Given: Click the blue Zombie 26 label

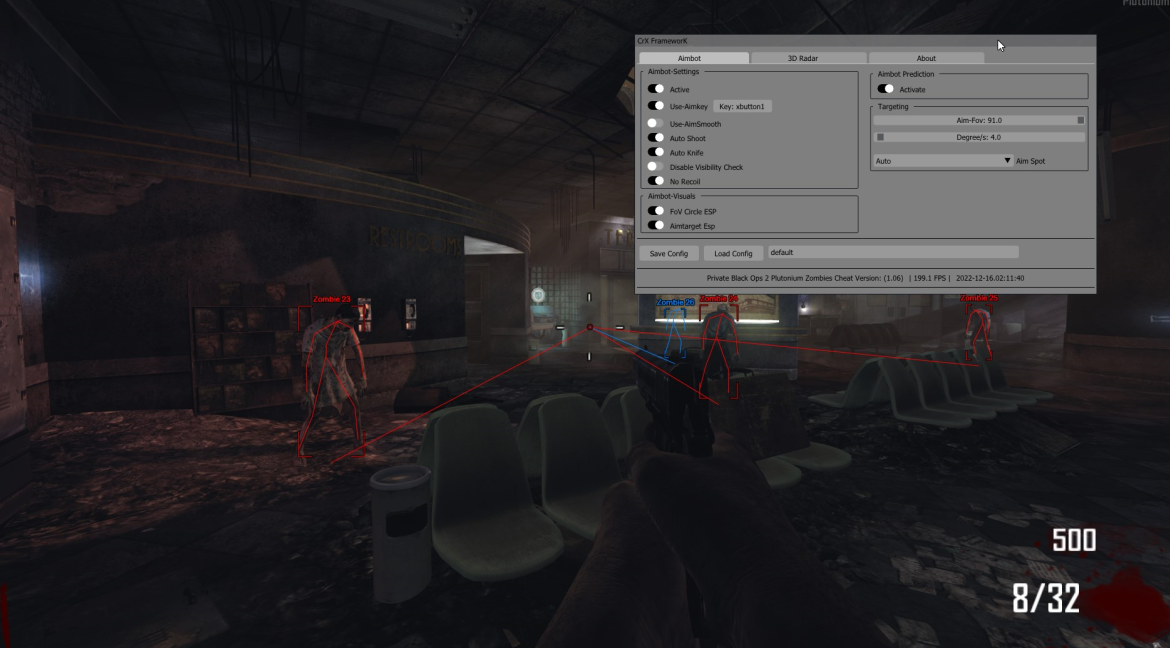Looking at the screenshot, I should point(675,302).
